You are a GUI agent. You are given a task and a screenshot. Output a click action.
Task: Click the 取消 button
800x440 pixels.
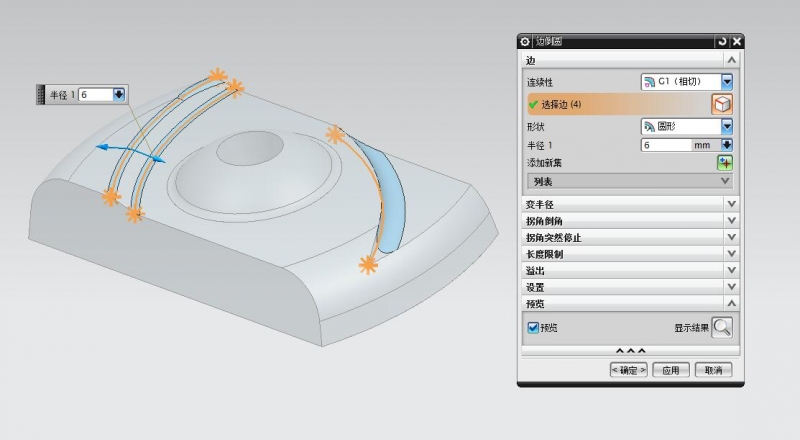point(713,370)
